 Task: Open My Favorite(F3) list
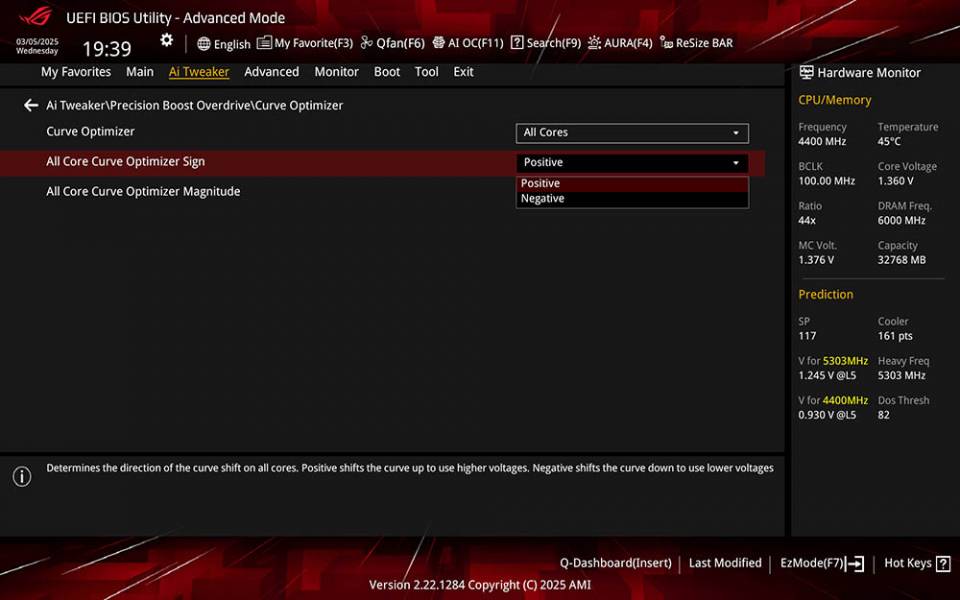tap(305, 43)
